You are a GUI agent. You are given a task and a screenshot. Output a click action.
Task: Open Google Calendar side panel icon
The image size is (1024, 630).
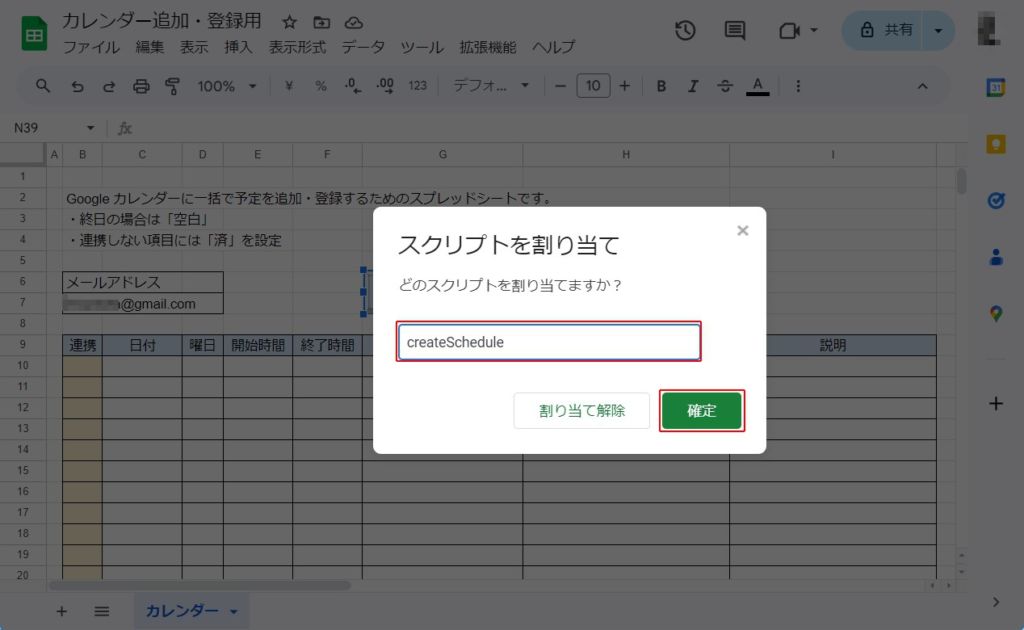pos(995,88)
